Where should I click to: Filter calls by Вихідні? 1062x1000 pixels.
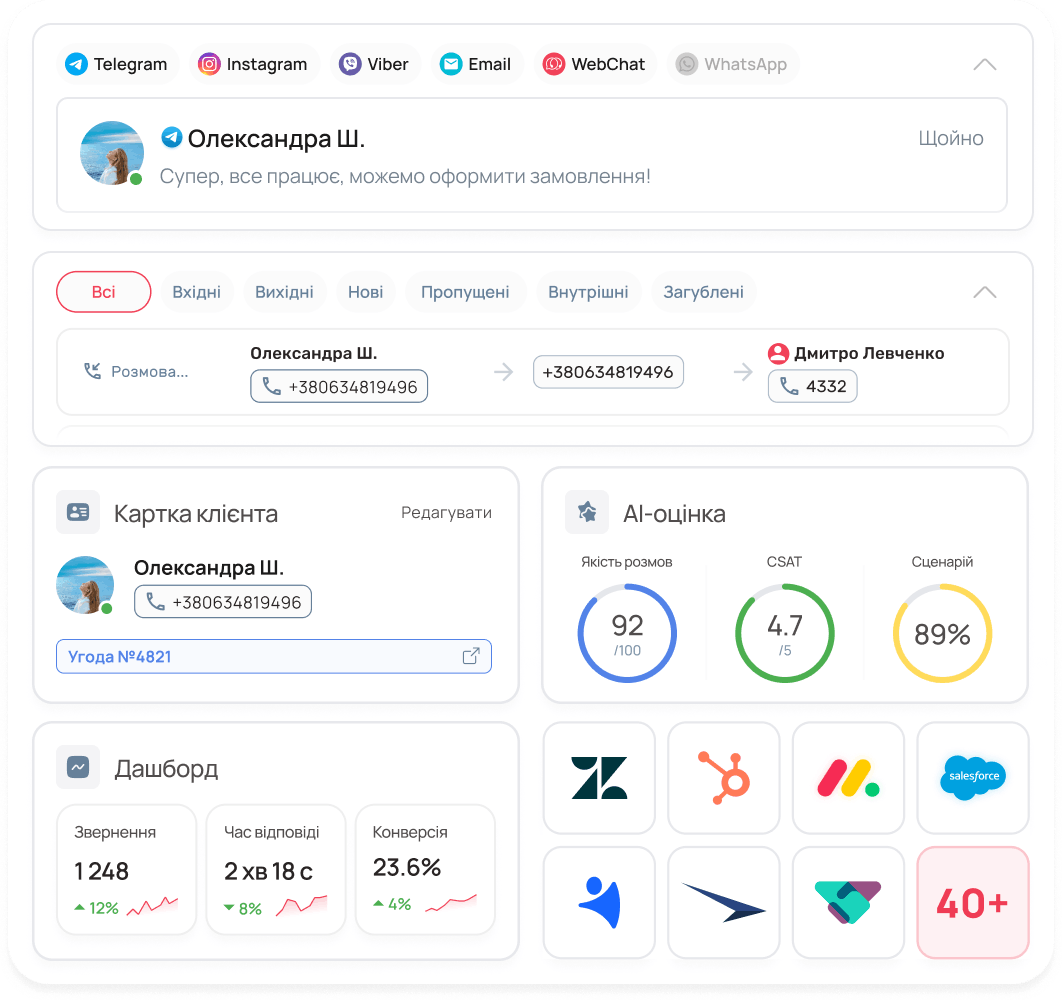point(284,292)
